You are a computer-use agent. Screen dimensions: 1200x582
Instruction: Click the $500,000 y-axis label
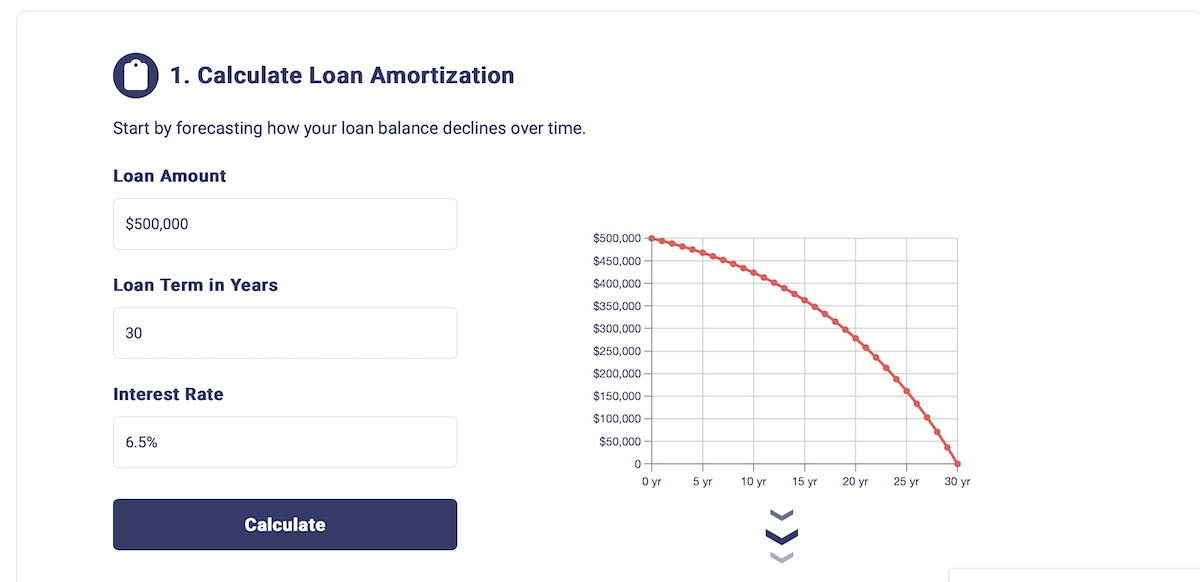[617, 238]
